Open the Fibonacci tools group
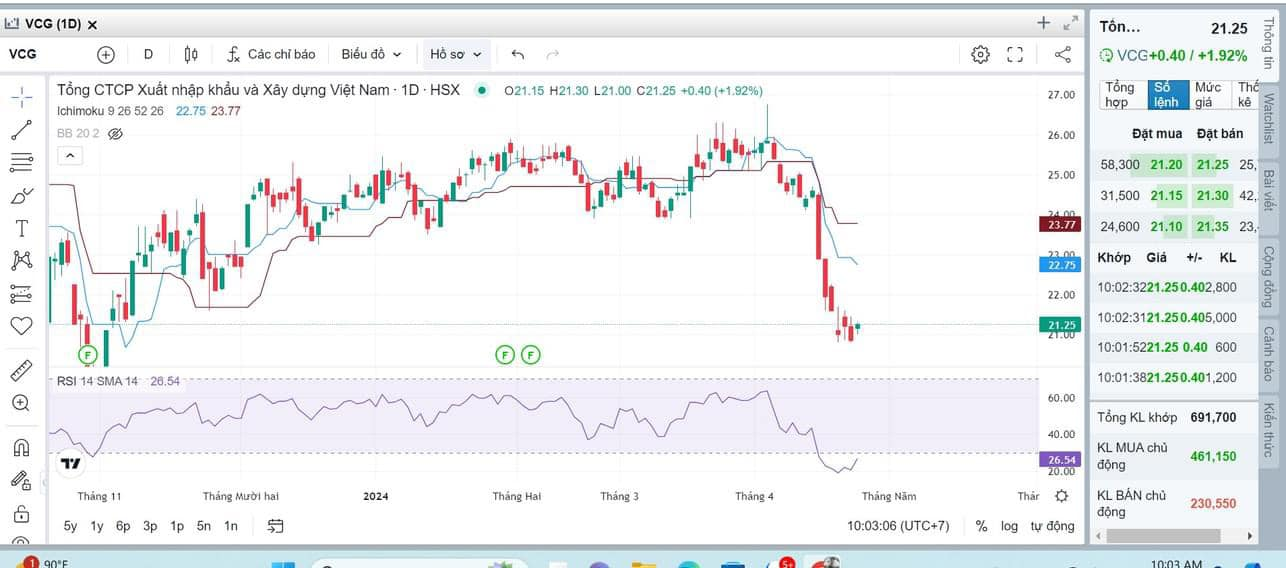This screenshot has height=568, width=1286. pos(21,162)
